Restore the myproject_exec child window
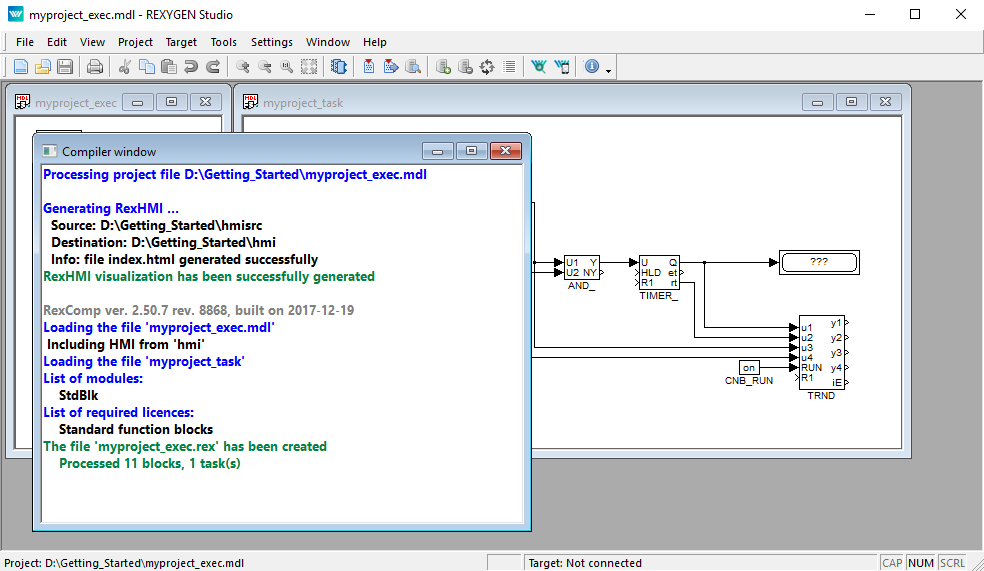Viewport: 984px width, 571px height. [171, 102]
